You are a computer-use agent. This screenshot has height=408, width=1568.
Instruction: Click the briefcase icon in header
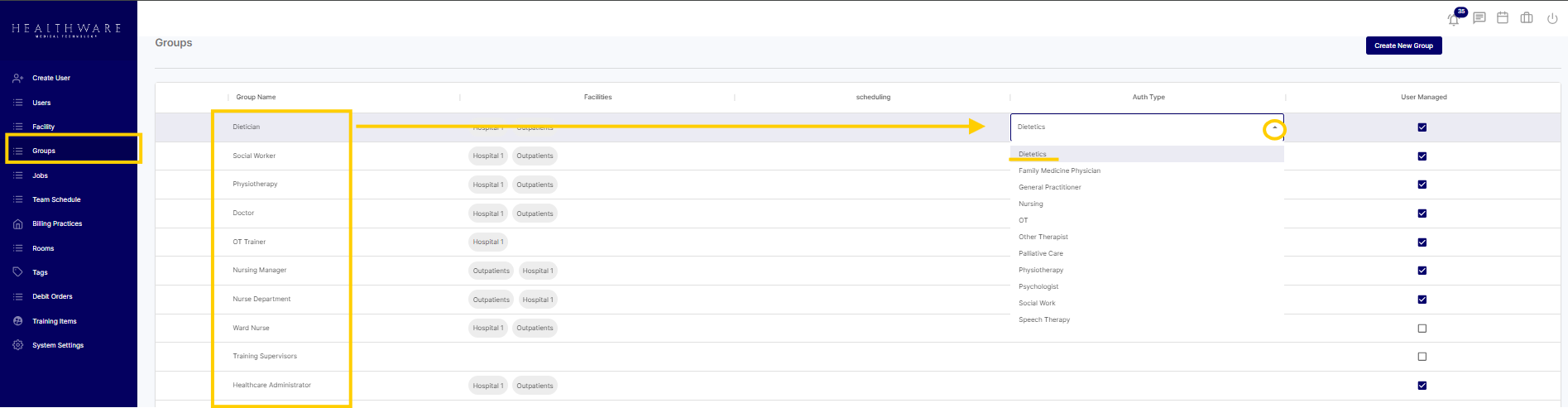1527,18
